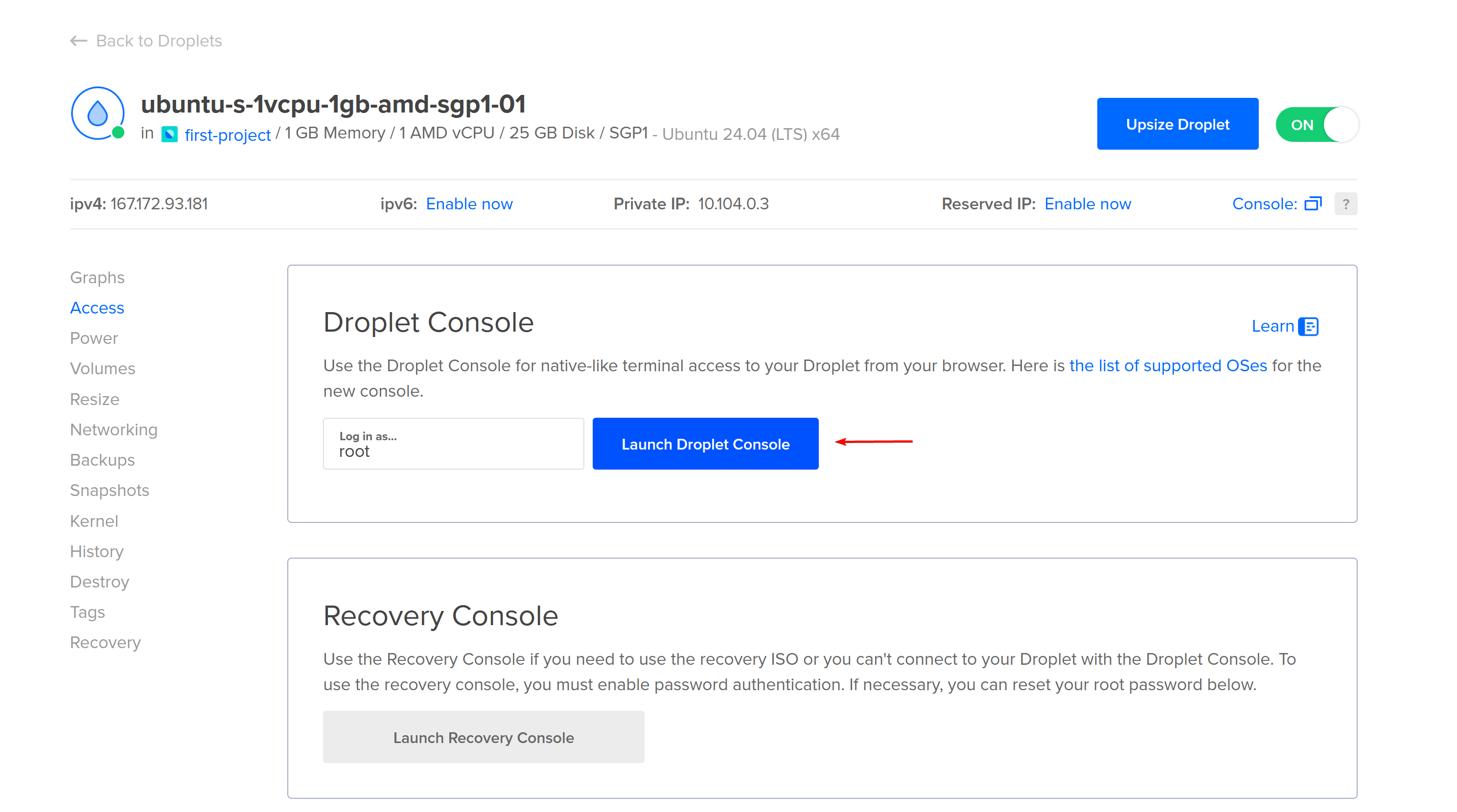Open the Destroy section
1457x812 pixels.
pyautogui.click(x=99, y=582)
